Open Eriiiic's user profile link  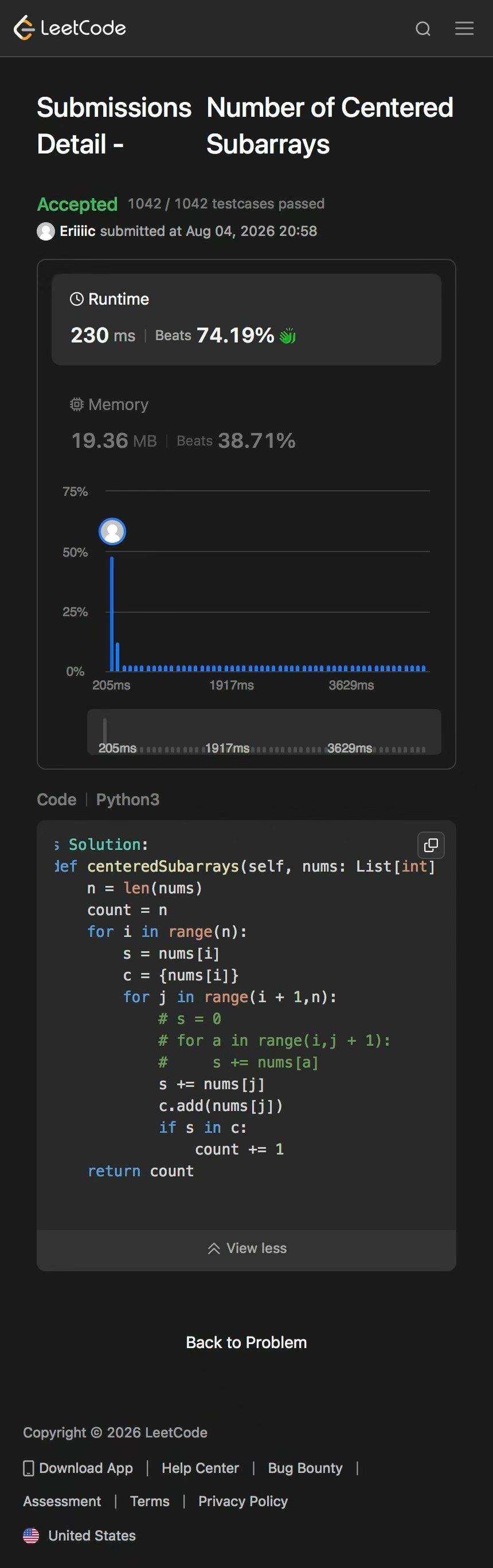(77, 231)
